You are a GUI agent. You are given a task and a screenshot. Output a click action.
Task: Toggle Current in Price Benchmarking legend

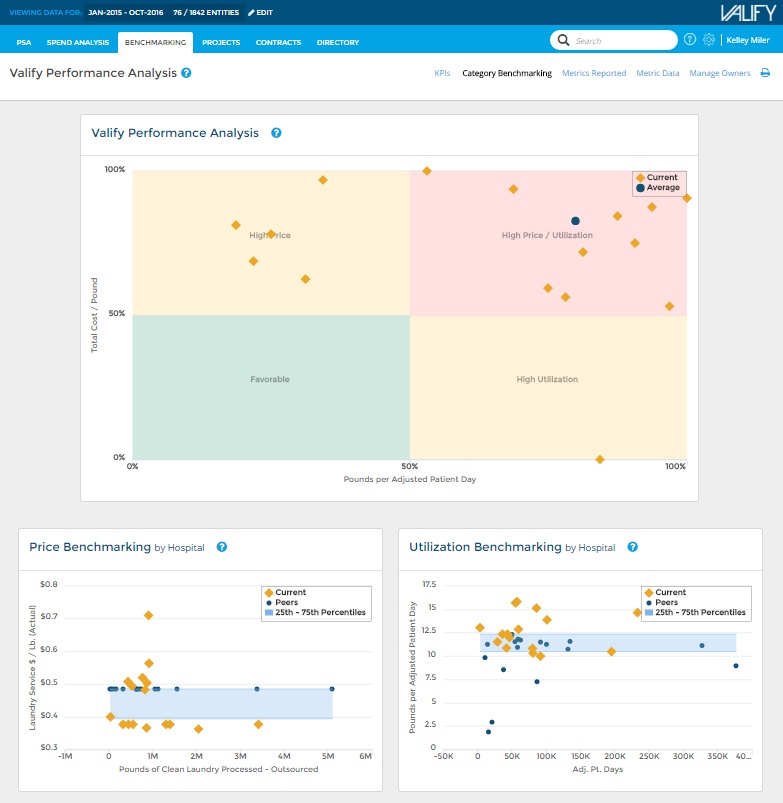tap(285, 592)
